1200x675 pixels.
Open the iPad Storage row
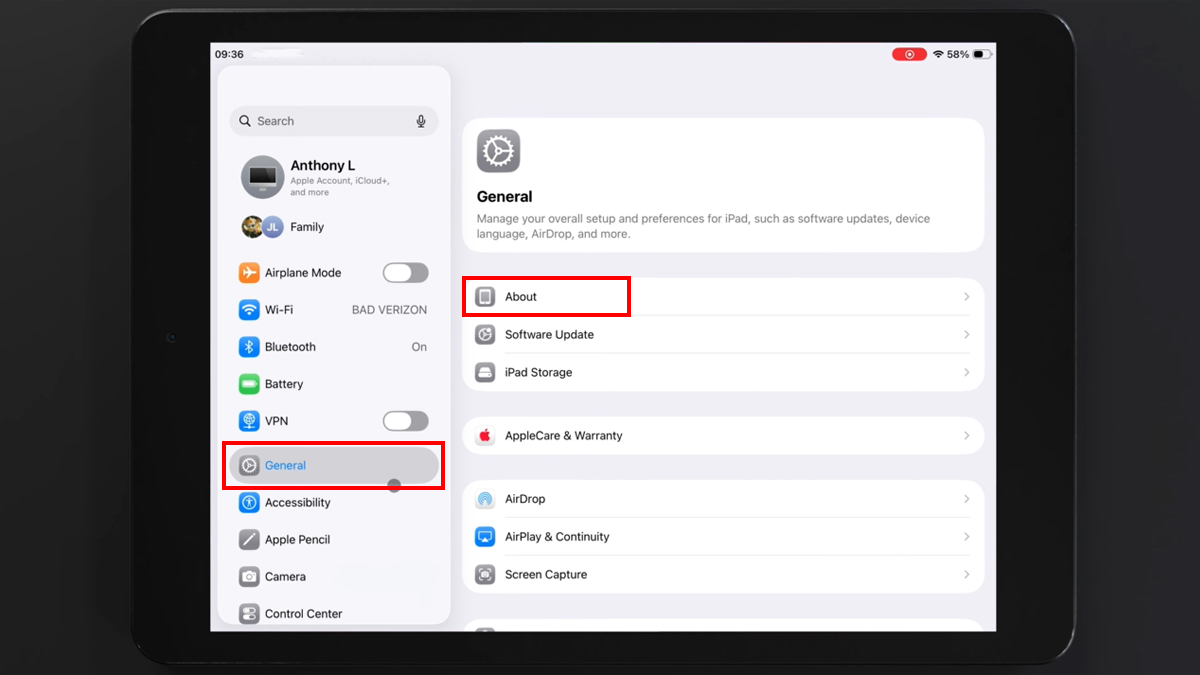coord(723,373)
